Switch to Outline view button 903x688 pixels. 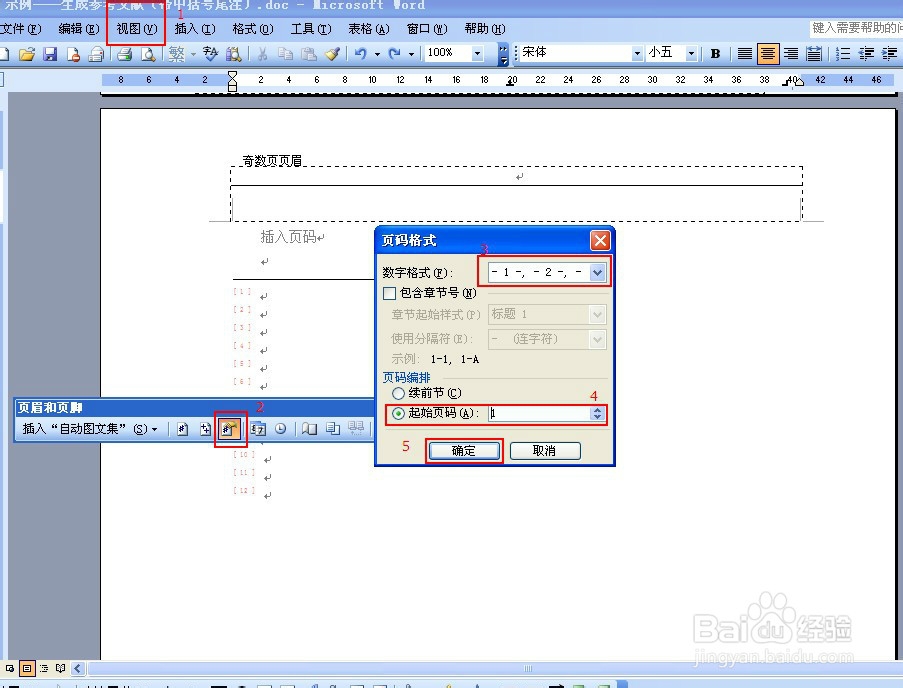point(44,668)
